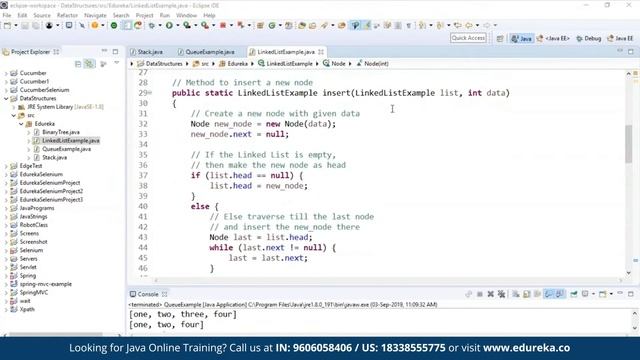Click the Toggle Mark Occurrences icon
The height and width of the screenshot is (360, 640).
[367, 25]
